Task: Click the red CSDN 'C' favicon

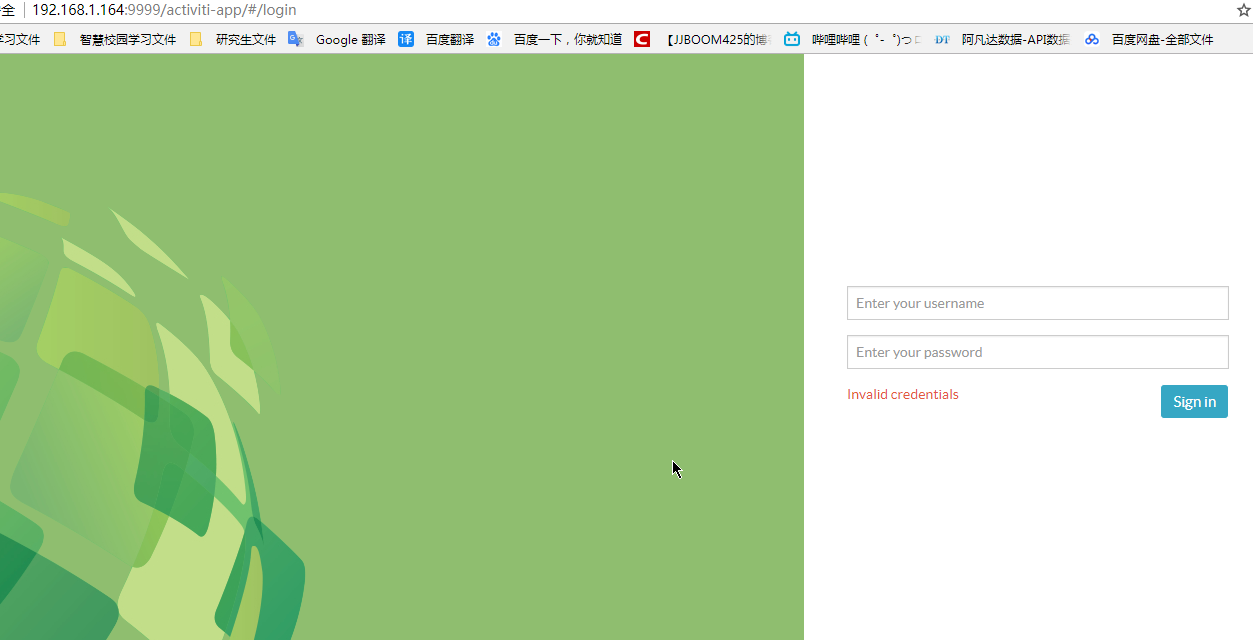Action: pyautogui.click(x=642, y=40)
